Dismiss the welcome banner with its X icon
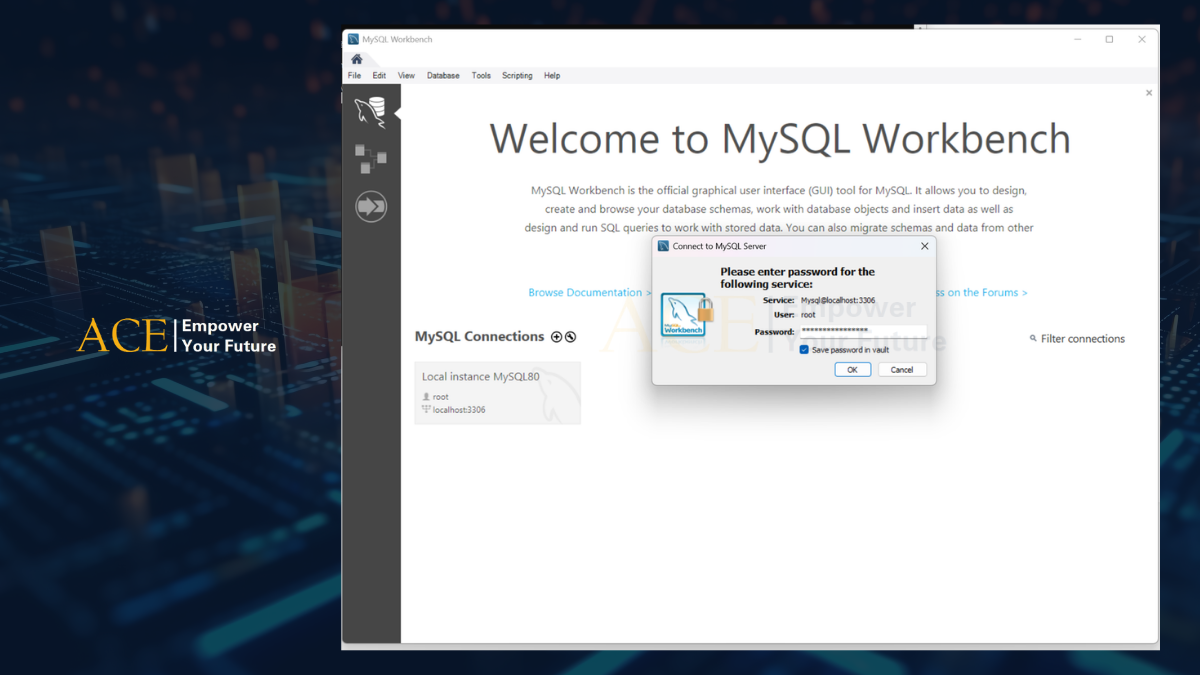 click(1148, 92)
